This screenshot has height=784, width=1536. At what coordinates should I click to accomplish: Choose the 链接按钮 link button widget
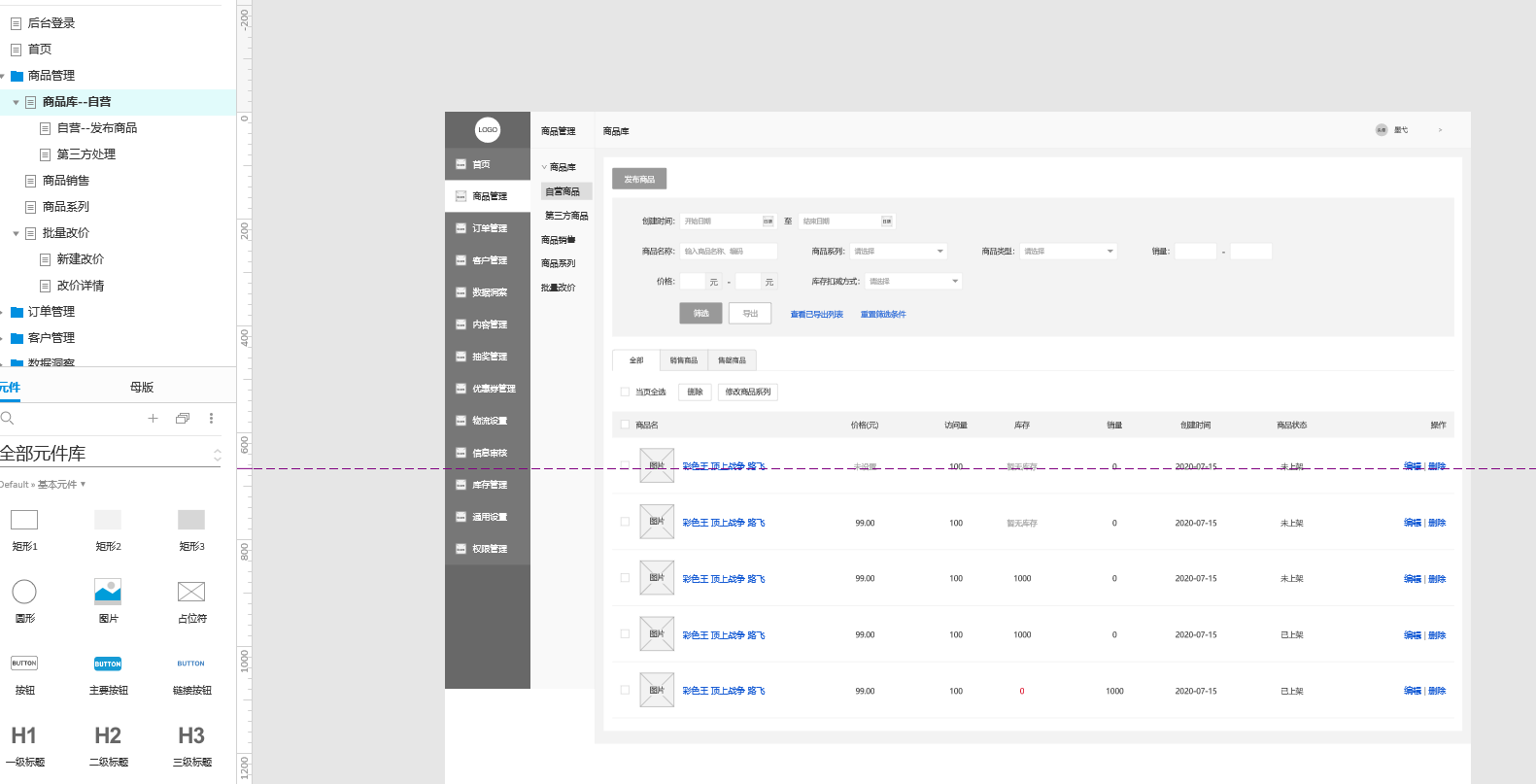[191, 673]
